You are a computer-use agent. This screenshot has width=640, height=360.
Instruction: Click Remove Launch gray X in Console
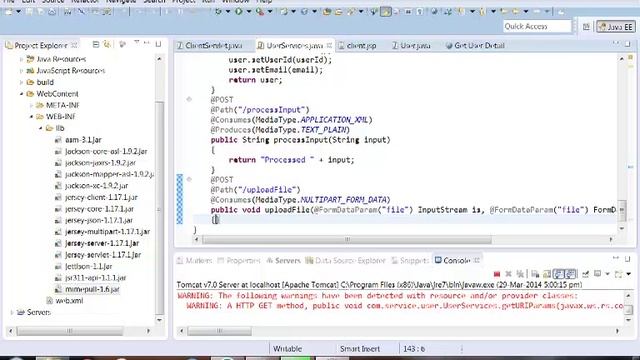(508, 274)
